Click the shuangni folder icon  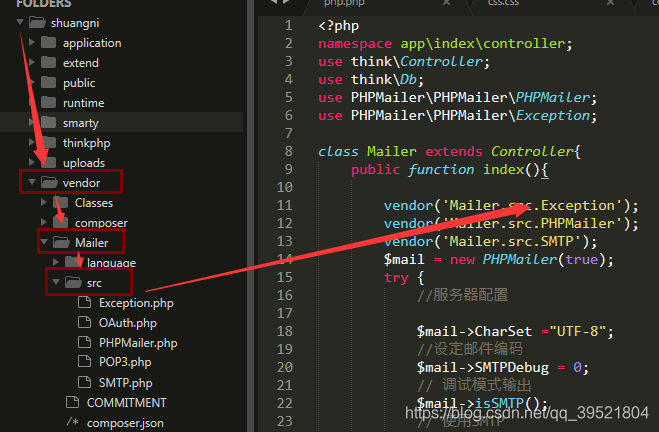[37, 22]
